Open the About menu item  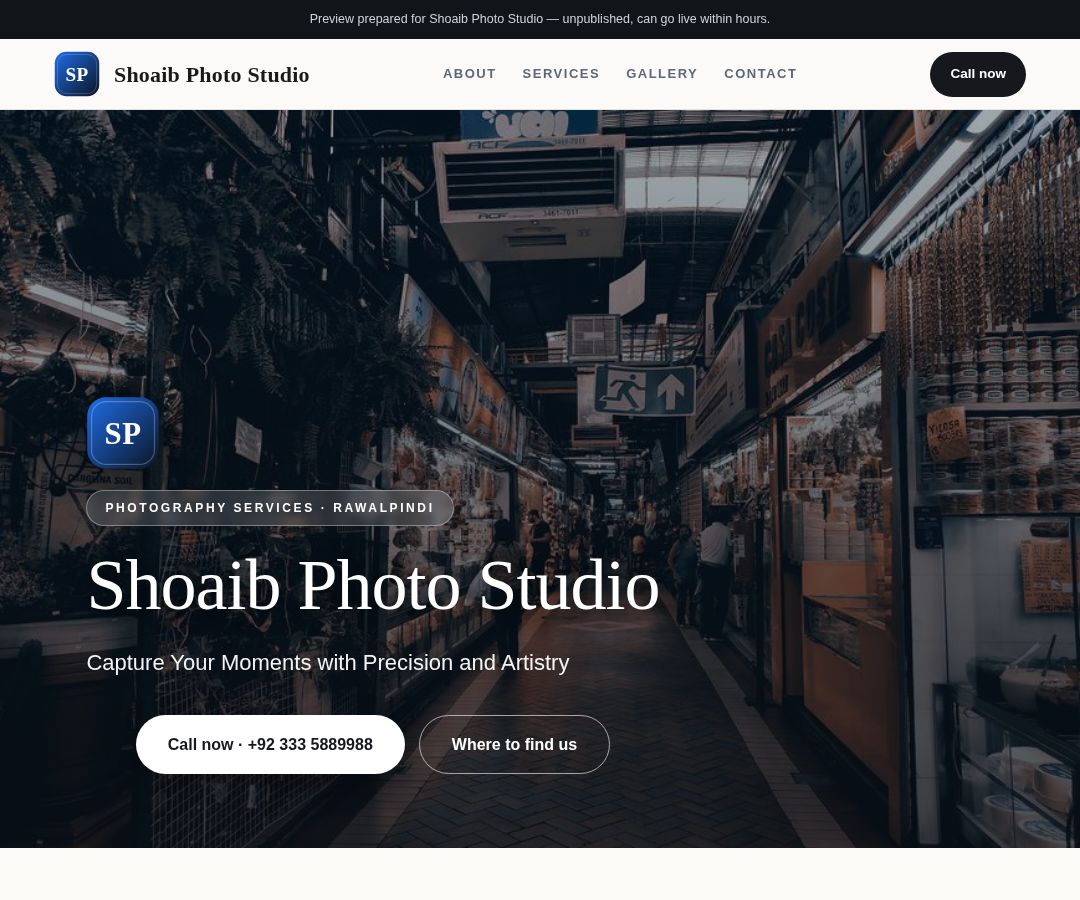click(469, 74)
